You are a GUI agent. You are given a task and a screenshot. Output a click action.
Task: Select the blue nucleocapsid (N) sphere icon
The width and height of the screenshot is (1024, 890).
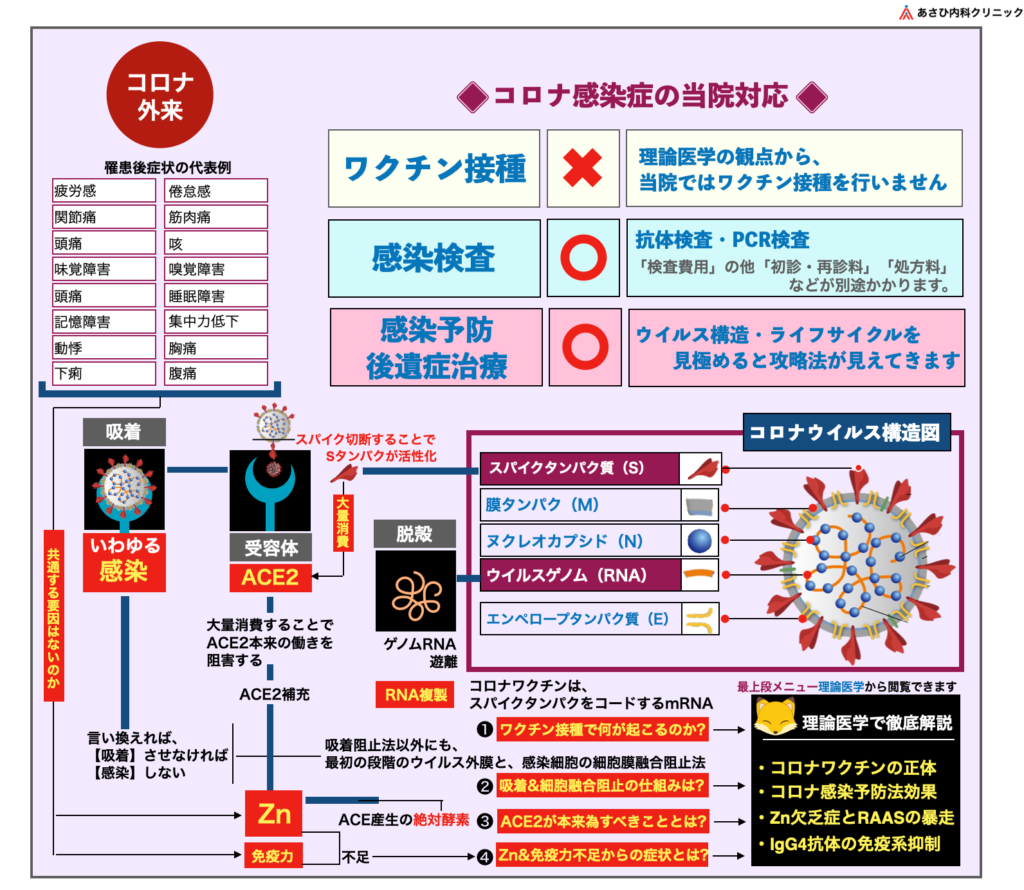click(698, 541)
